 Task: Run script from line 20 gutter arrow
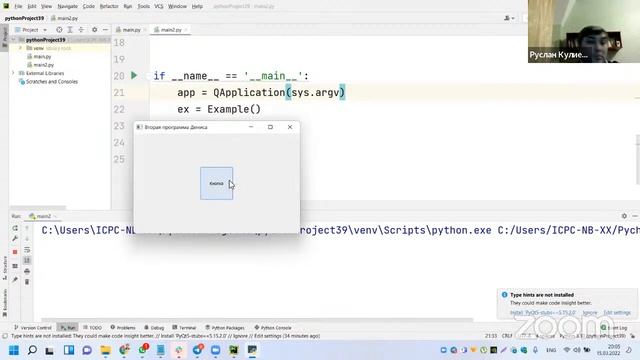tap(134, 76)
